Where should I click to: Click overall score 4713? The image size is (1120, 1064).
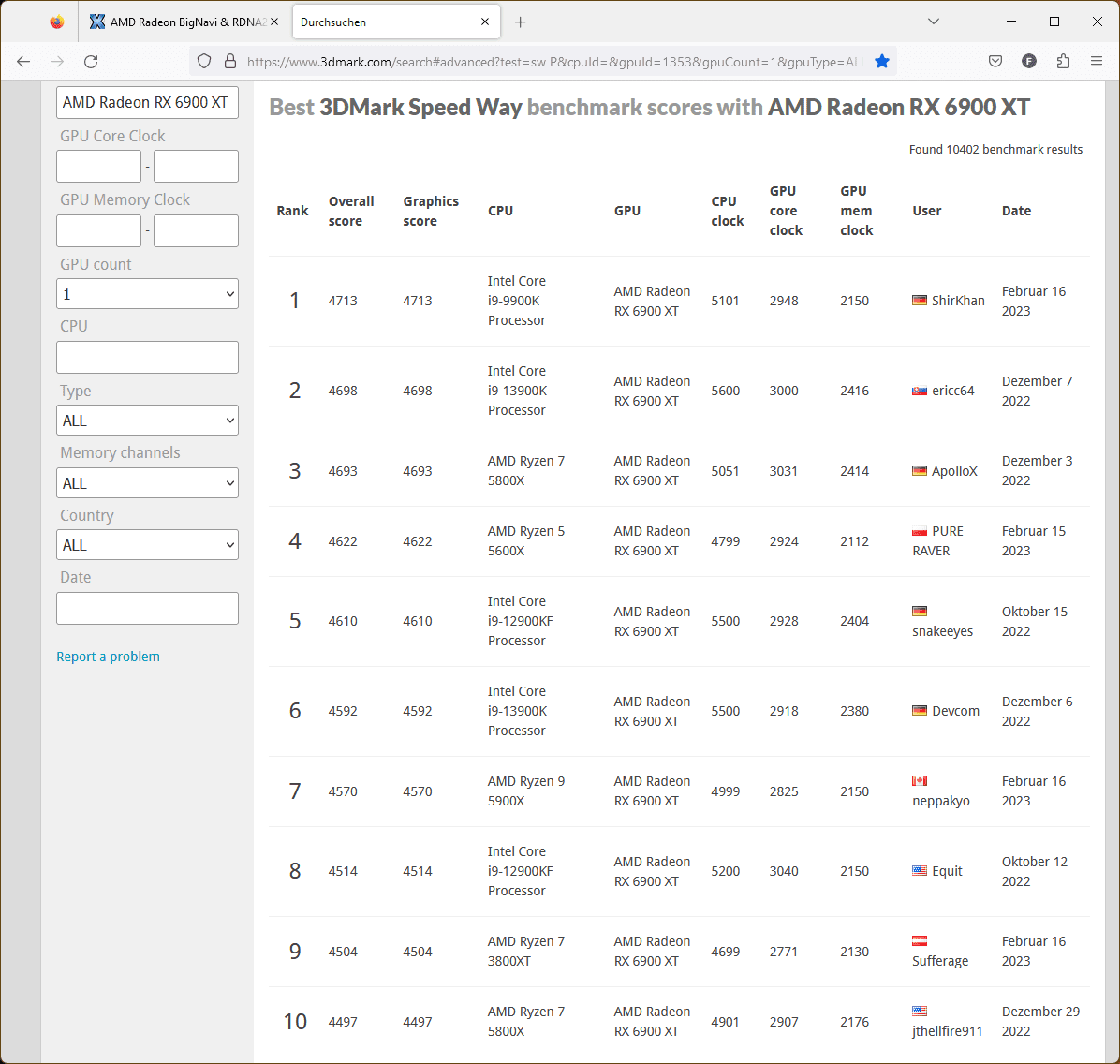[x=343, y=301]
